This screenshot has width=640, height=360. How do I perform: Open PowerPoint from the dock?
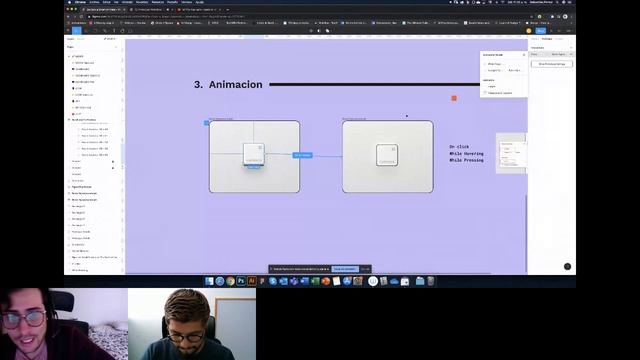[326, 281]
